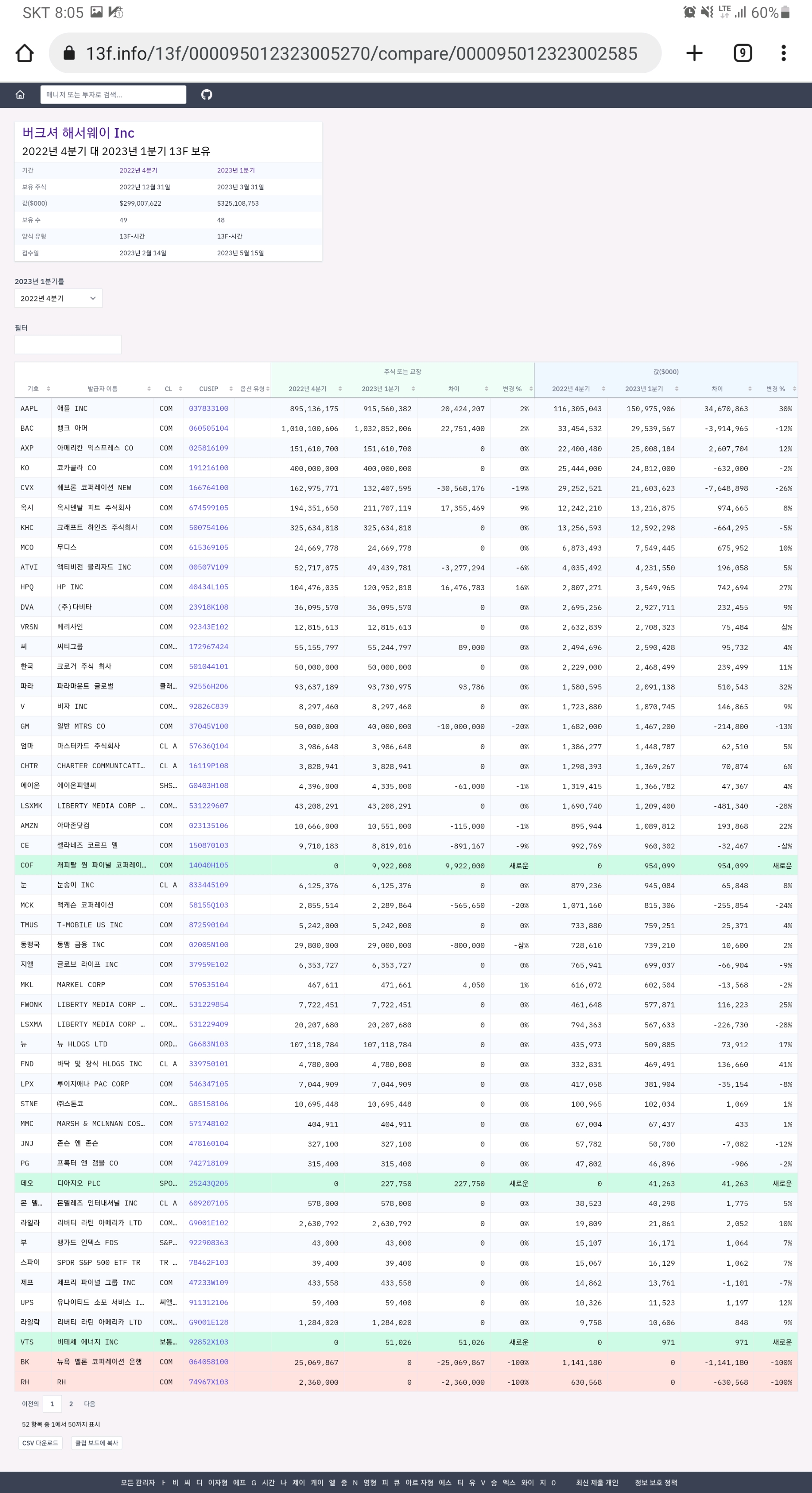Sort the shares 차이 column
Screen dimensions: 812x1493
[x=454, y=388]
